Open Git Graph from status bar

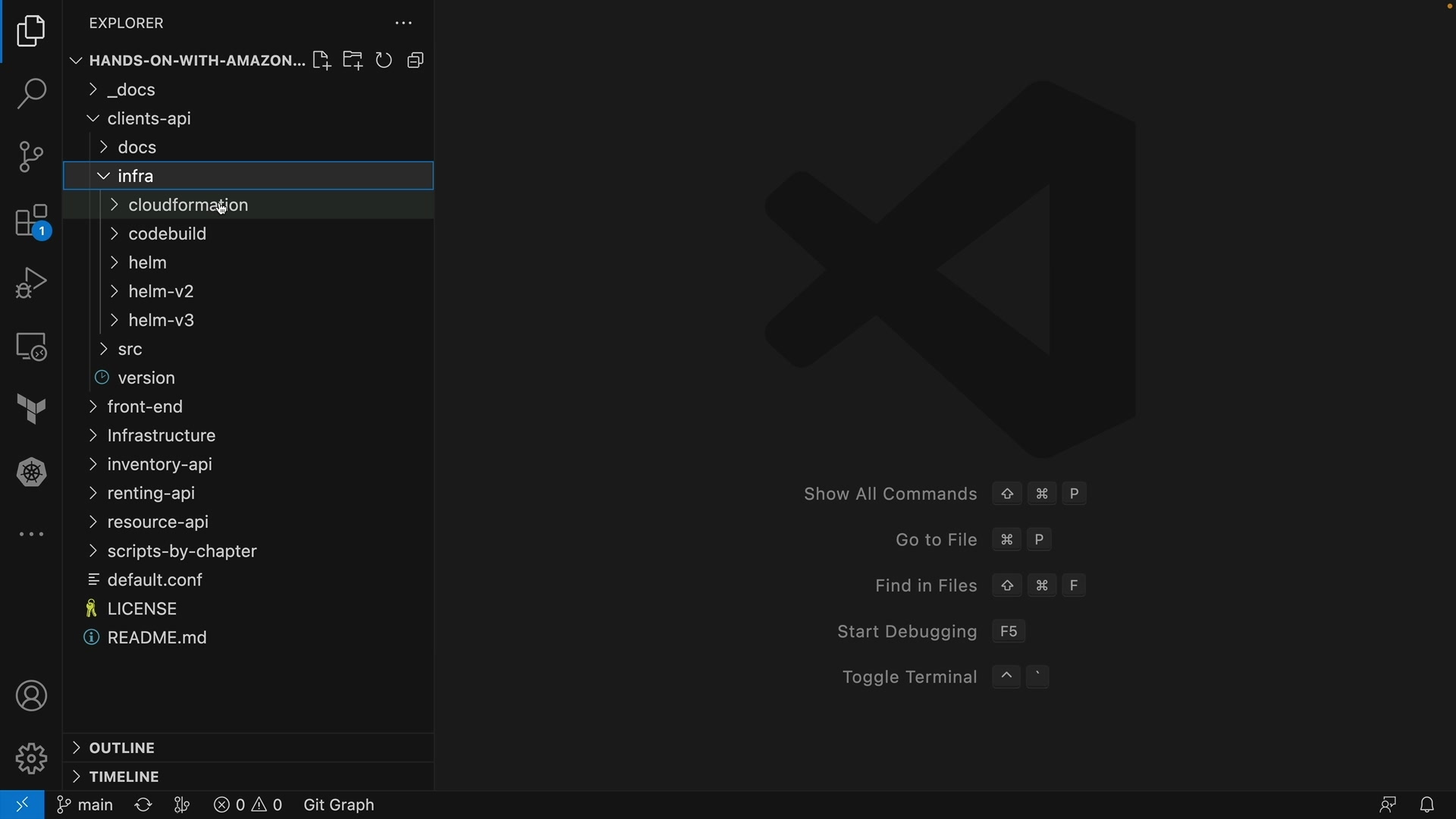click(x=339, y=805)
